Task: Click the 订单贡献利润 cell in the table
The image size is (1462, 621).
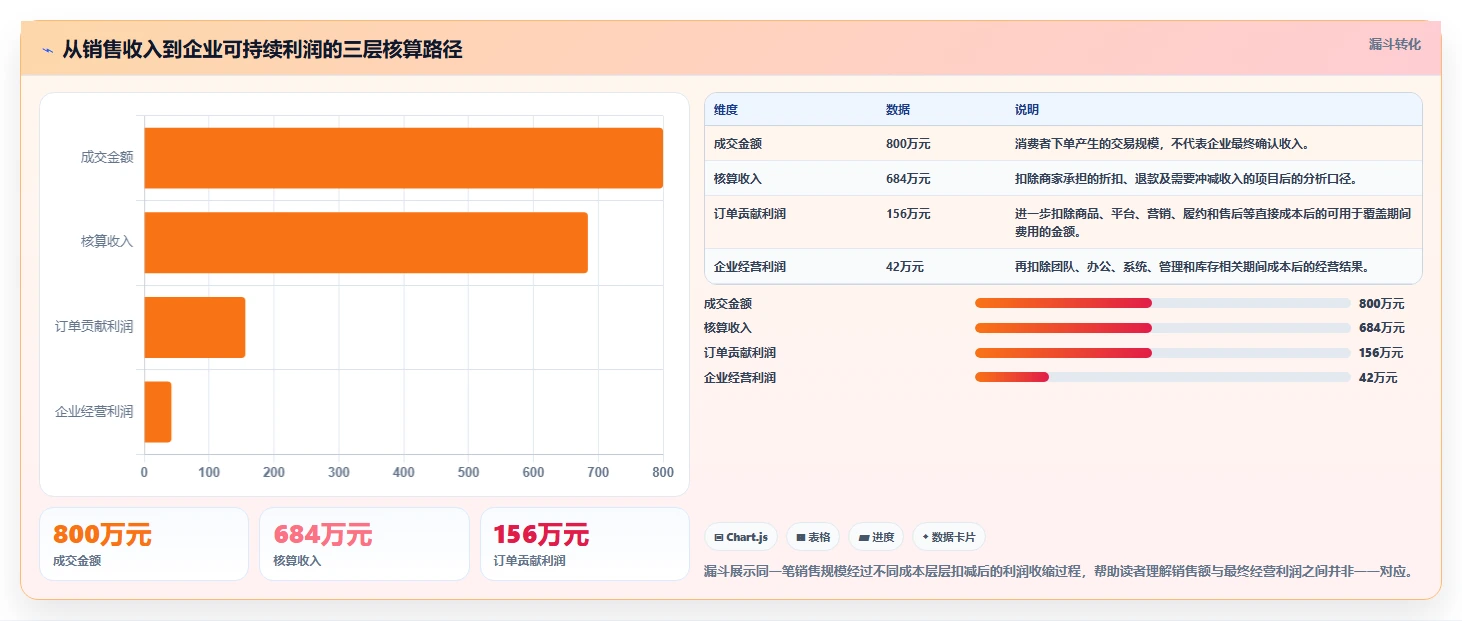Action: (750, 214)
